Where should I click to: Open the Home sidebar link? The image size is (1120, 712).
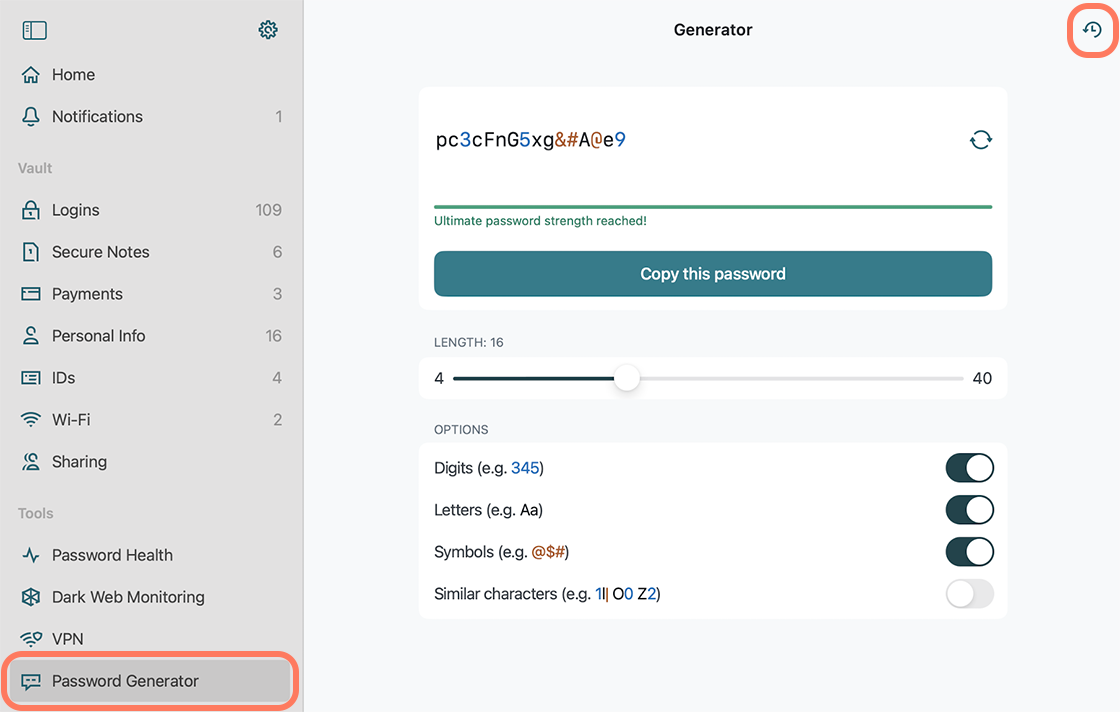[x=73, y=75]
